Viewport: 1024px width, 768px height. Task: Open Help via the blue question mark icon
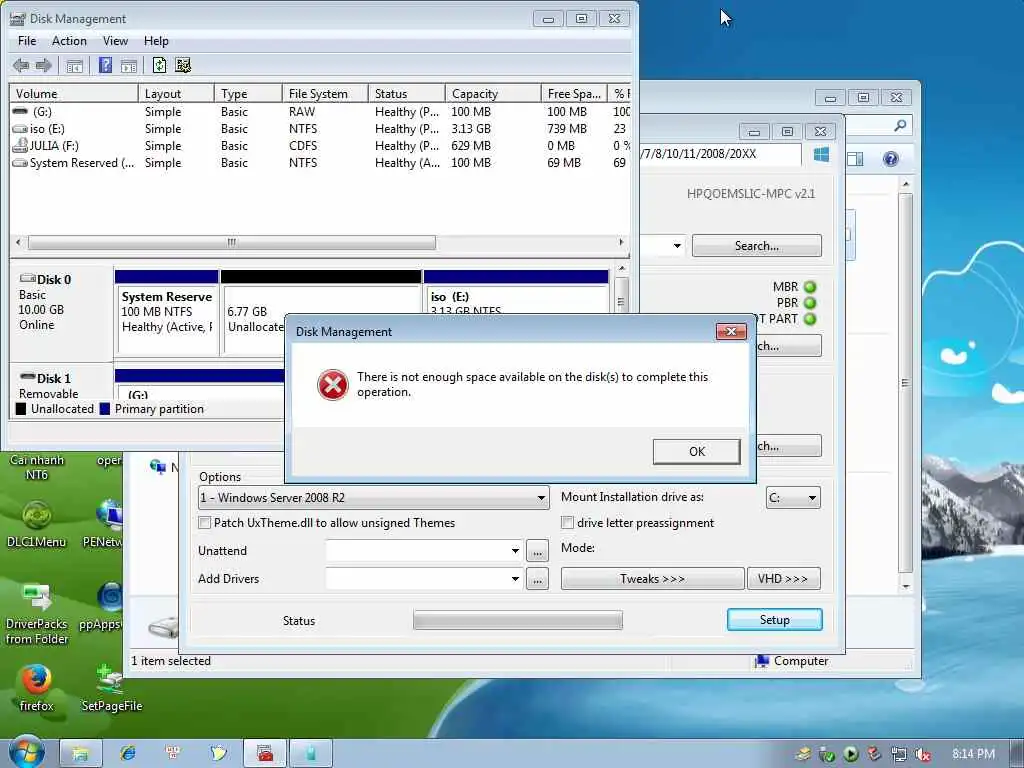coord(105,65)
